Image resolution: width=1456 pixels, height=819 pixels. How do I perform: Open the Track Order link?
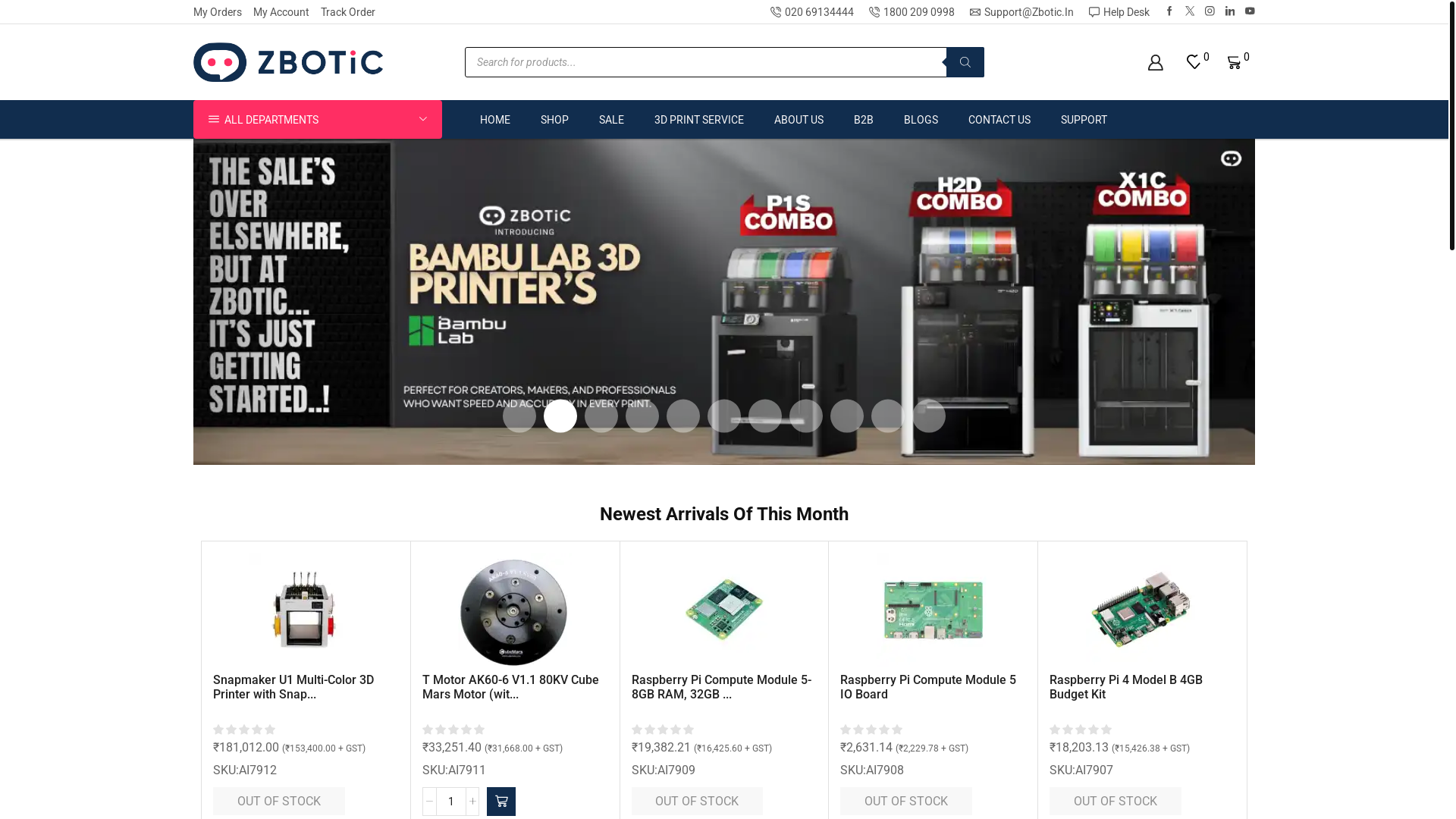pyautogui.click(x=348, y=12)
